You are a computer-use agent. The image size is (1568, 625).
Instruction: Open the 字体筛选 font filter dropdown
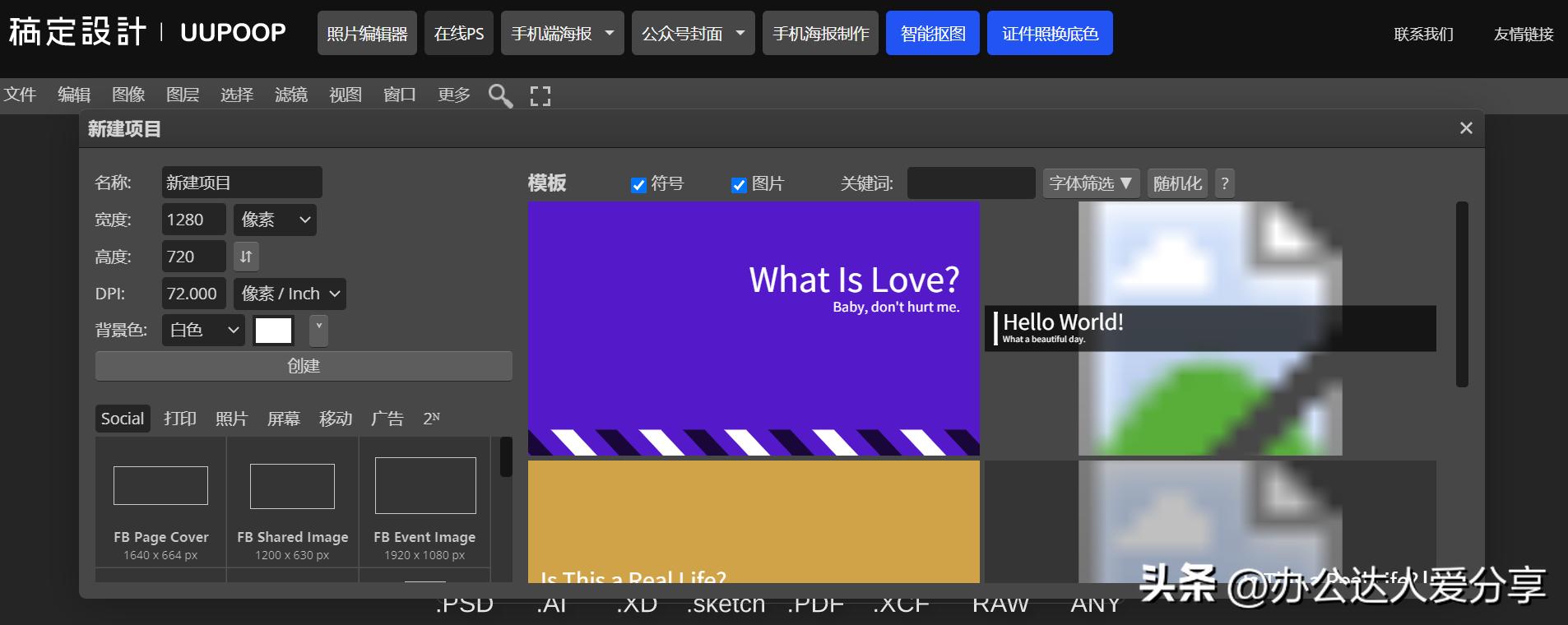coord(1090,183)
